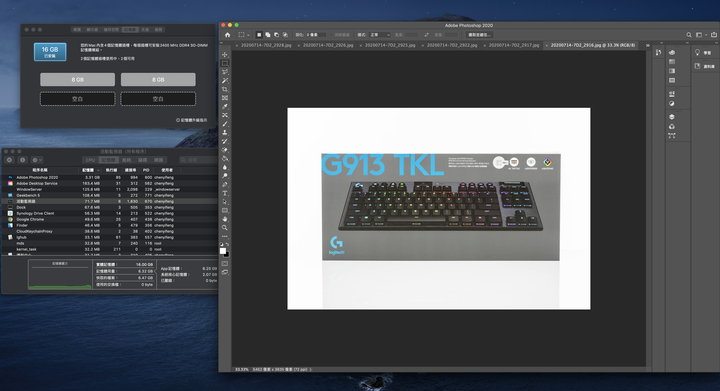The height and width of the screenshot is (391, 720).
Task: Select the Dodge tool
Action: click(x=225, y=176)
